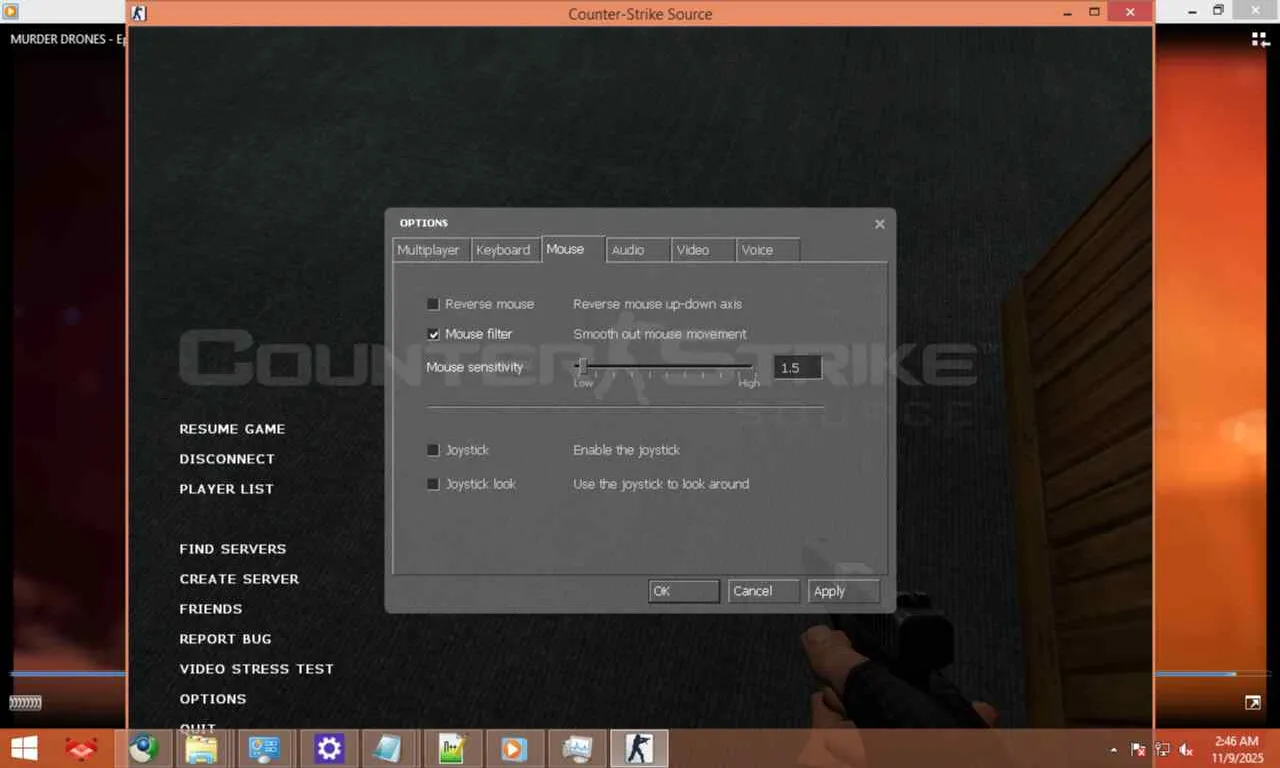Go to the Audio tab

point(637,250)
